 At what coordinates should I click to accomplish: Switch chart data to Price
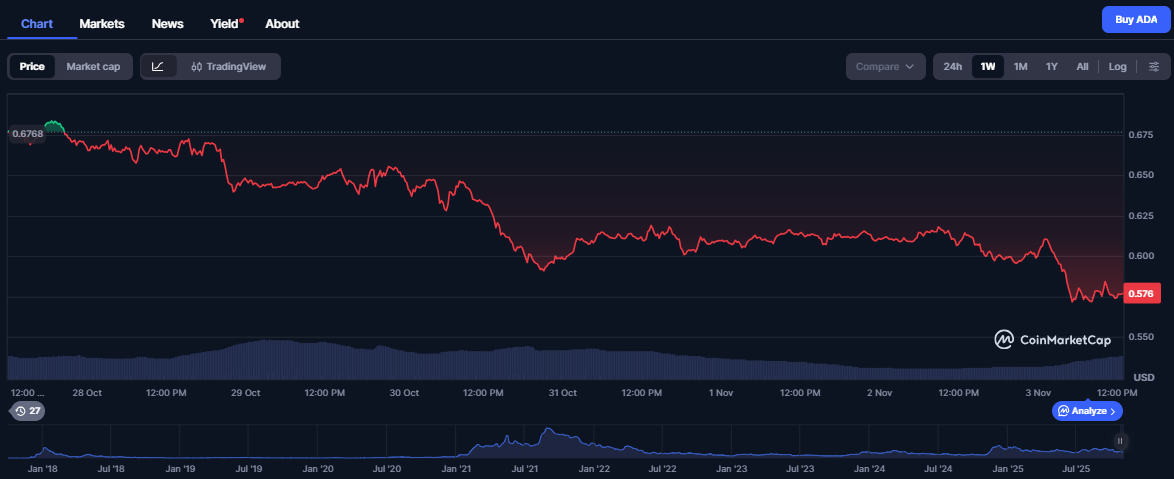pos(32,67)
